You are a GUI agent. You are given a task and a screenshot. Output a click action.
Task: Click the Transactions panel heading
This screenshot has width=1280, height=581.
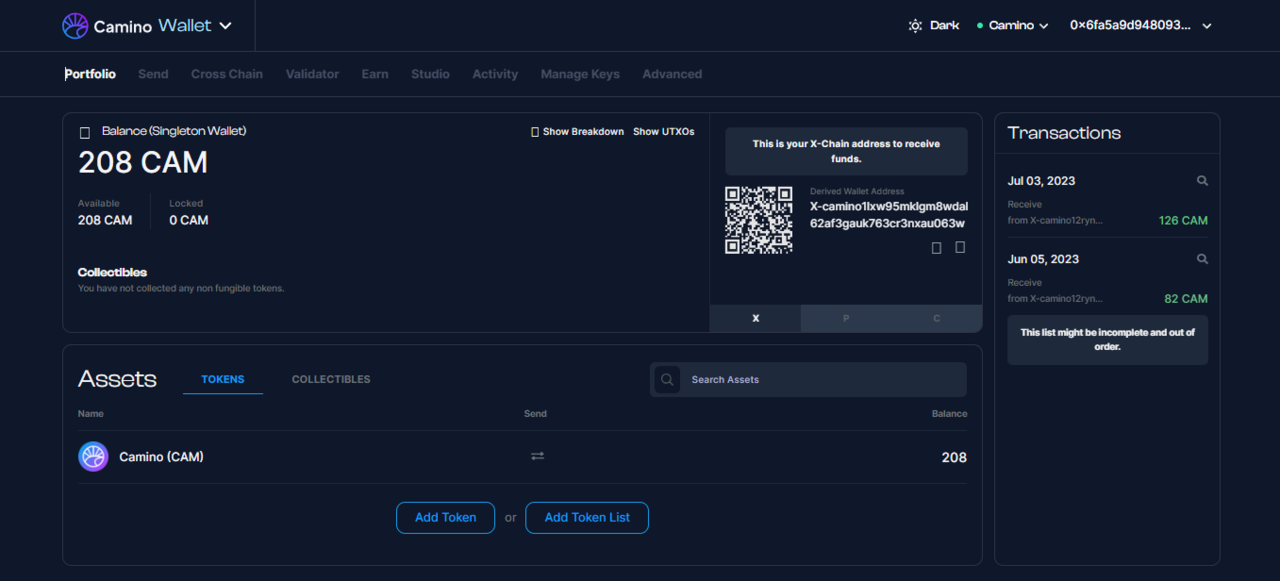1064,133
